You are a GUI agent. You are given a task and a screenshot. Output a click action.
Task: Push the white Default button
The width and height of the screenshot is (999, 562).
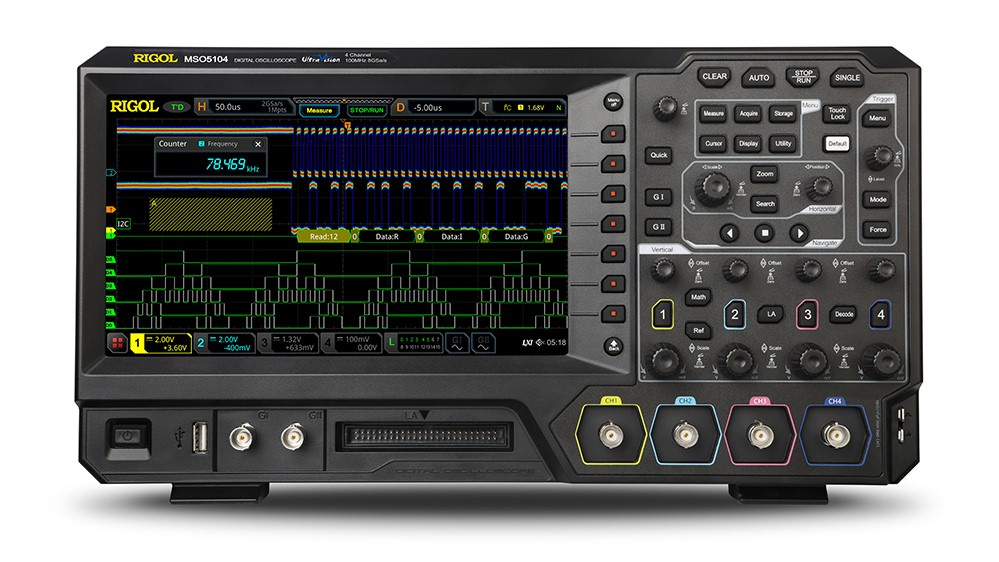837,143
